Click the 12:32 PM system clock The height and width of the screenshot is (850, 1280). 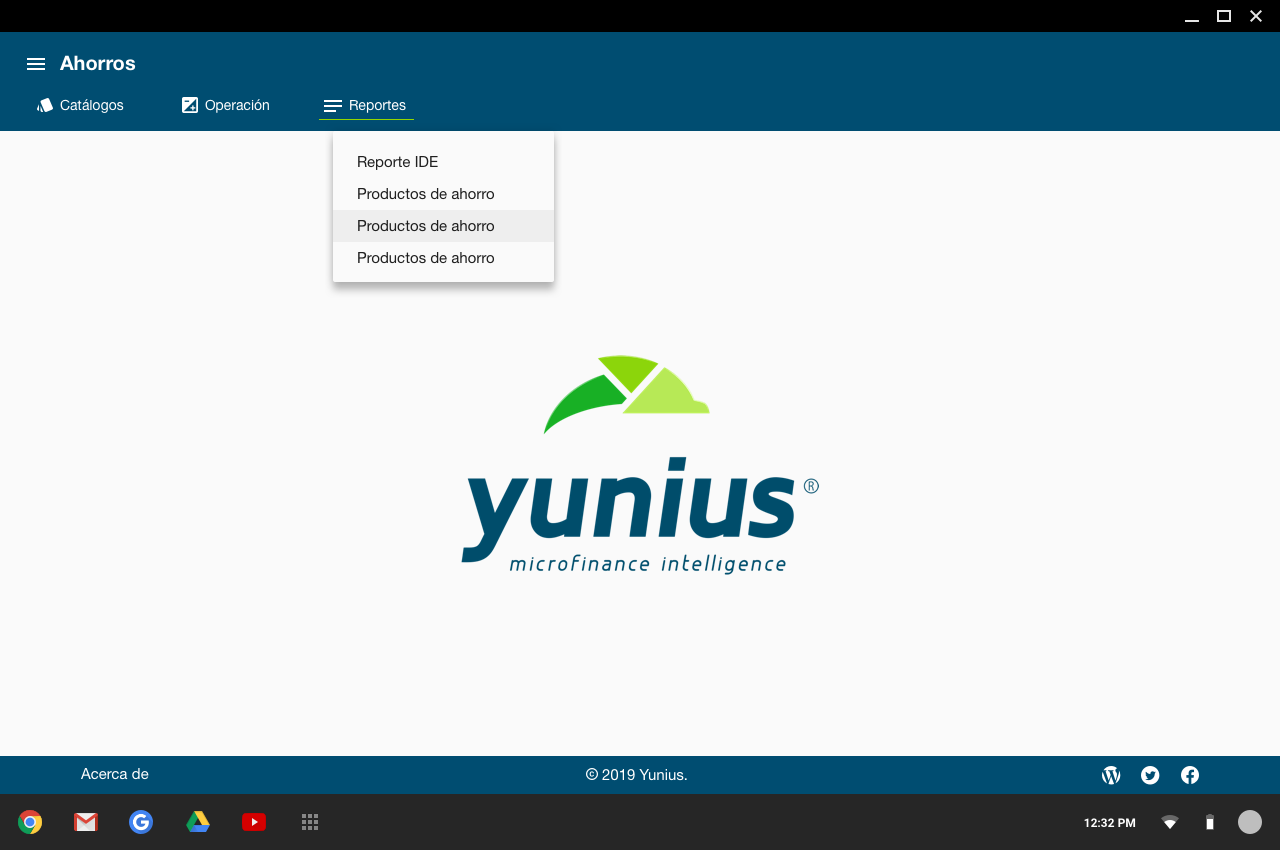coord(1110,823)
